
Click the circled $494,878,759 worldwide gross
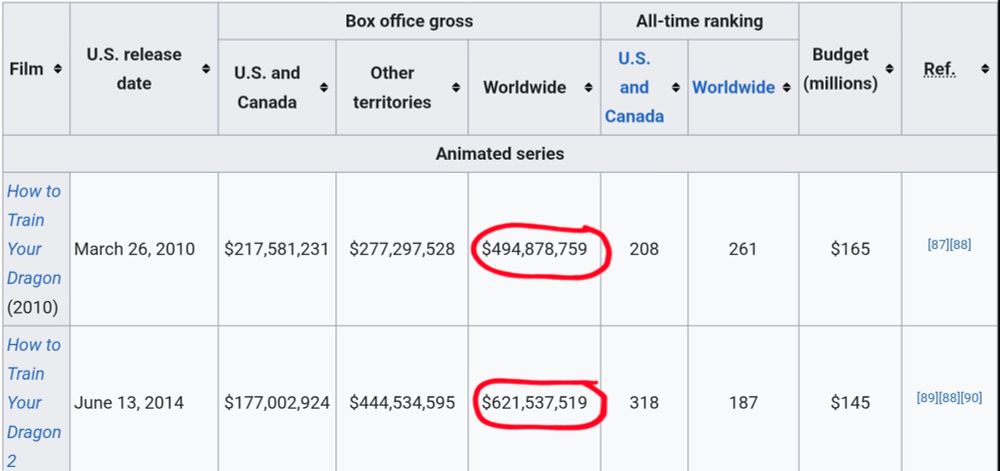[534, 249]
